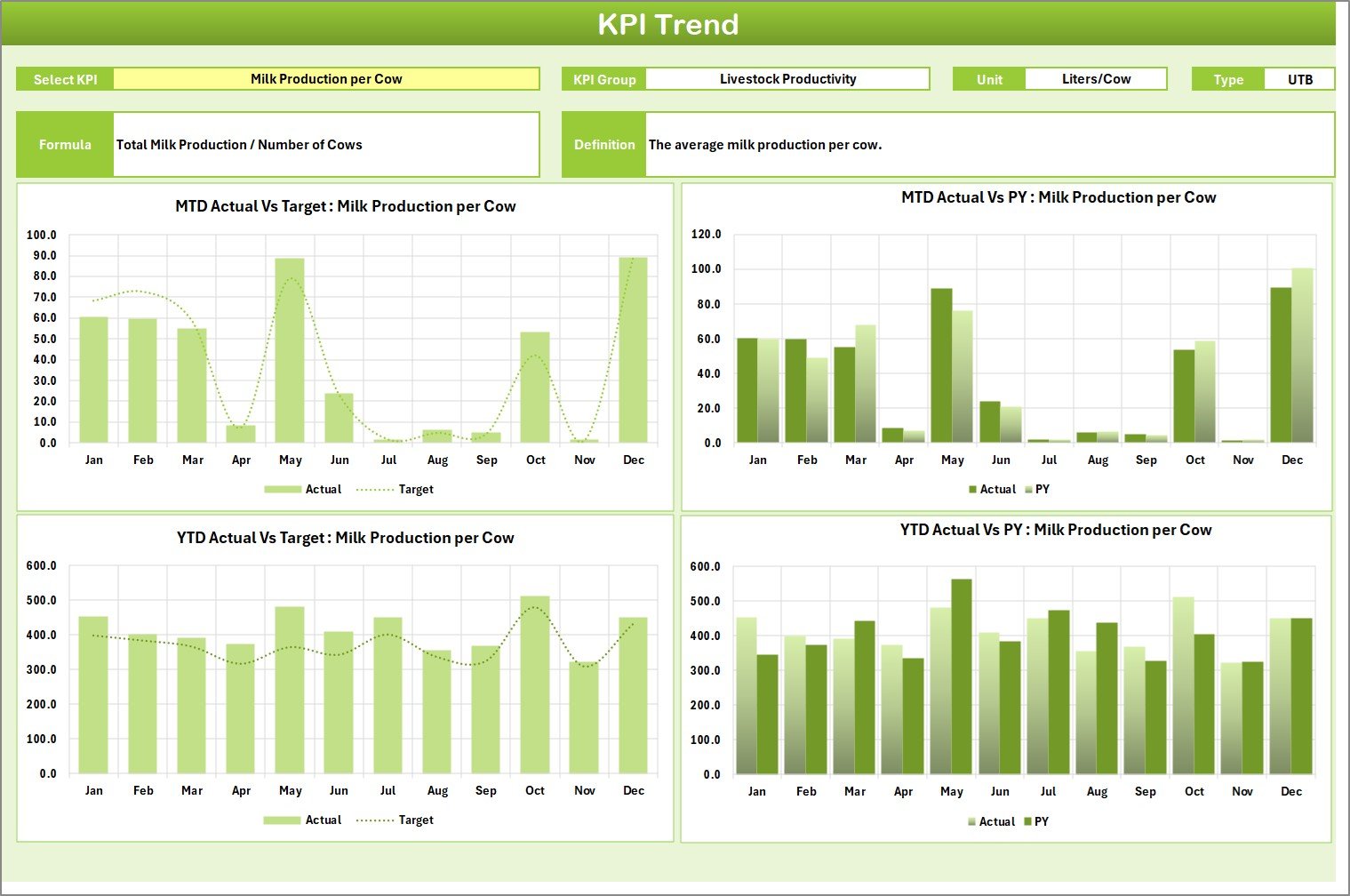
Task: Click Target legend entry in MTD Actual Vs Target chart
Action: pos(415,490)
